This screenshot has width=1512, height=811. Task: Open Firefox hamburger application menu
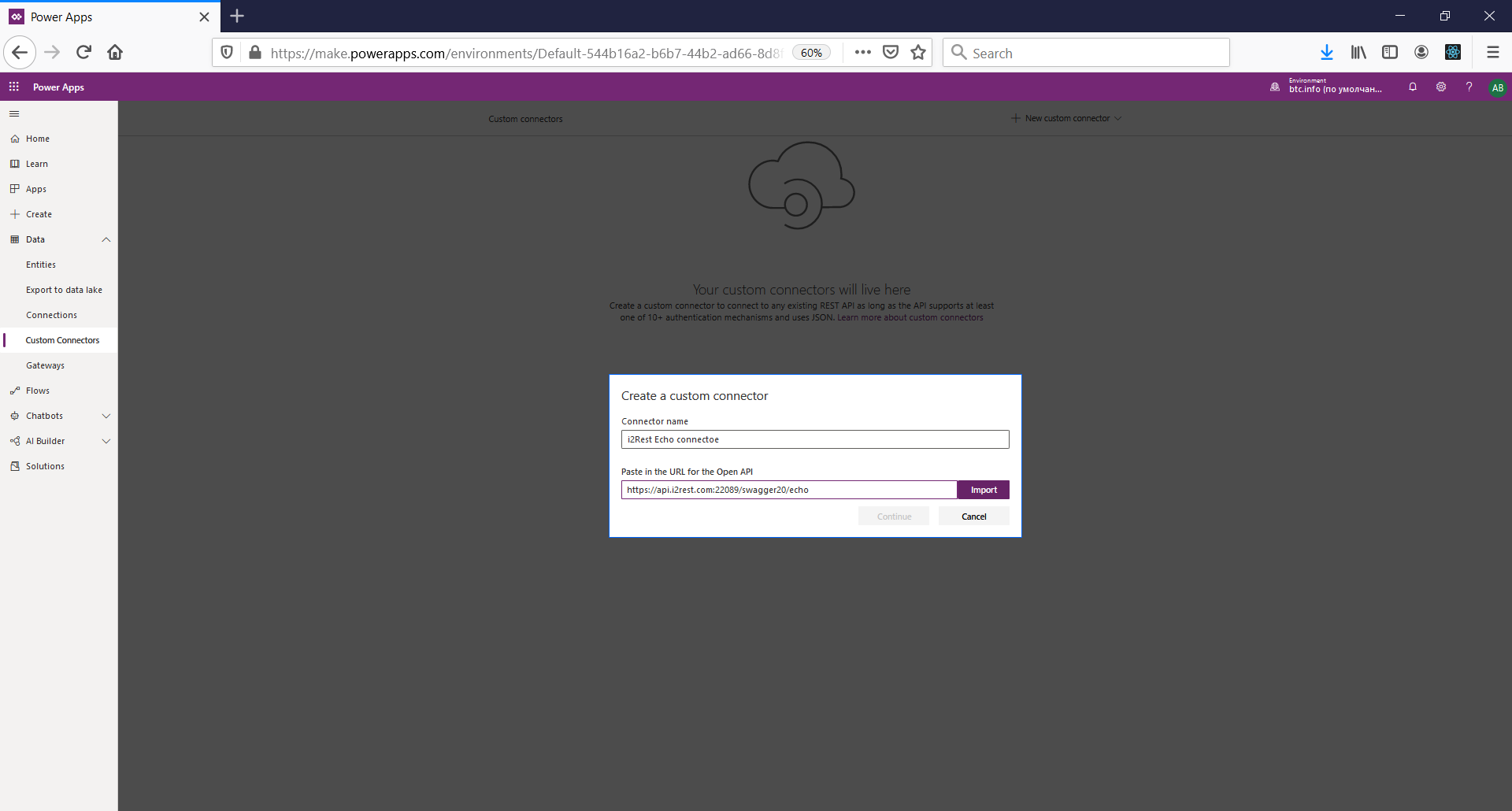tap(1492, 53)
